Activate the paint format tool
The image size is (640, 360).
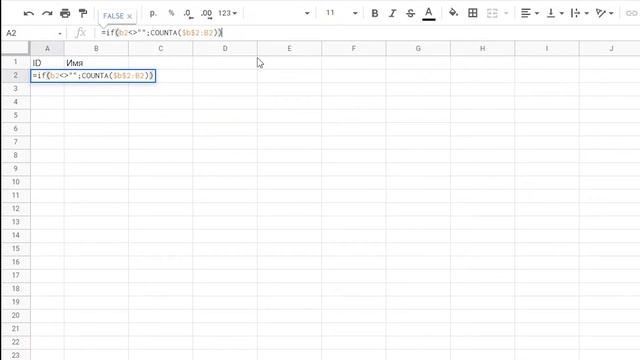pos(83,13)
